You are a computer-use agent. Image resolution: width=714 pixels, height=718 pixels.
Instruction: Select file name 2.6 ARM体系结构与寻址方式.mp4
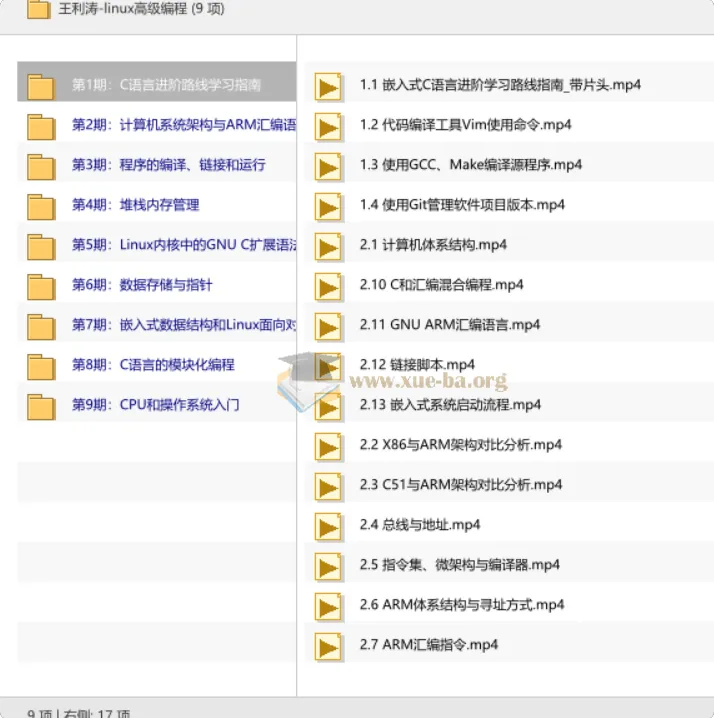[x=462, y=605]
